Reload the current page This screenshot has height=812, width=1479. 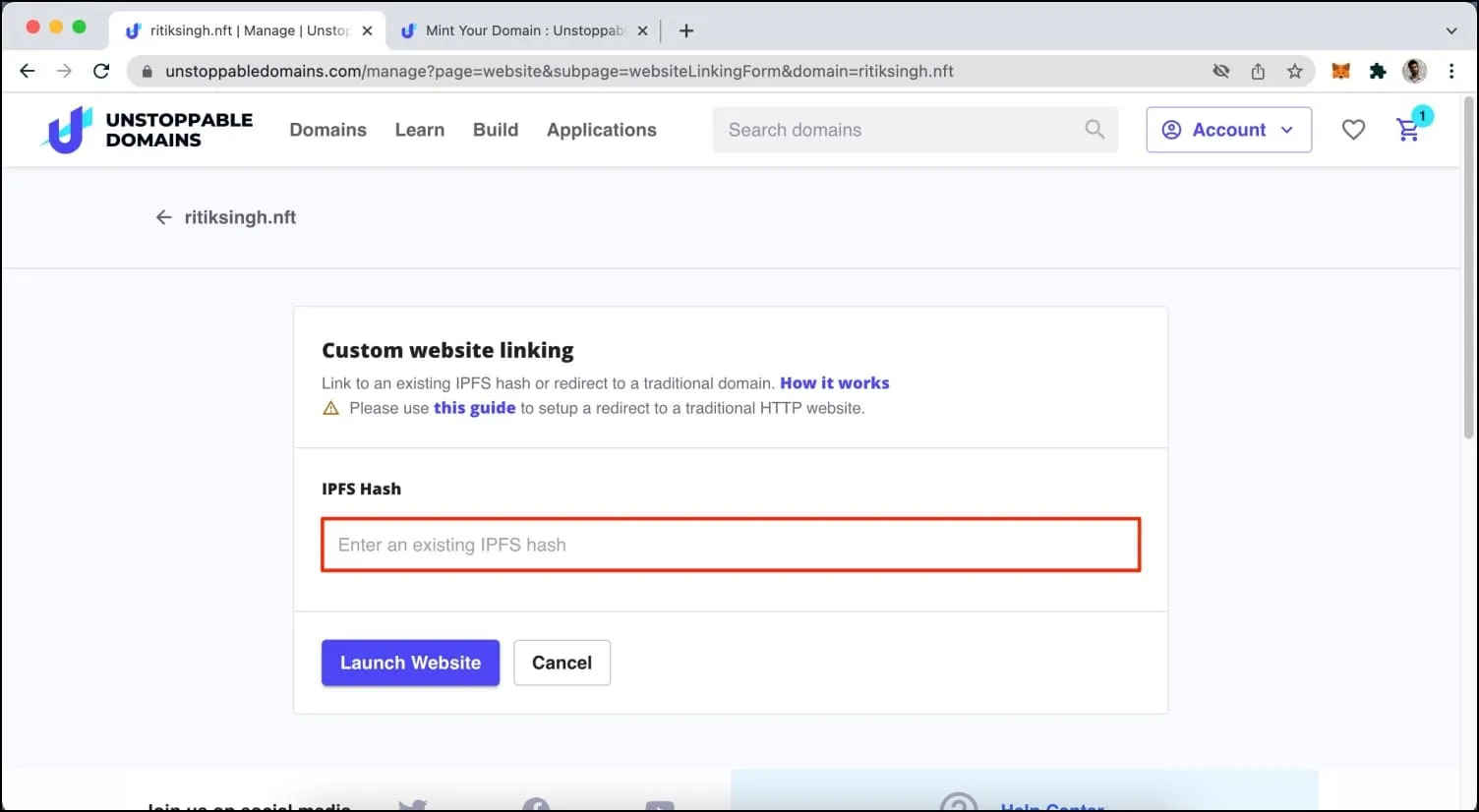(x=101, y=71)
